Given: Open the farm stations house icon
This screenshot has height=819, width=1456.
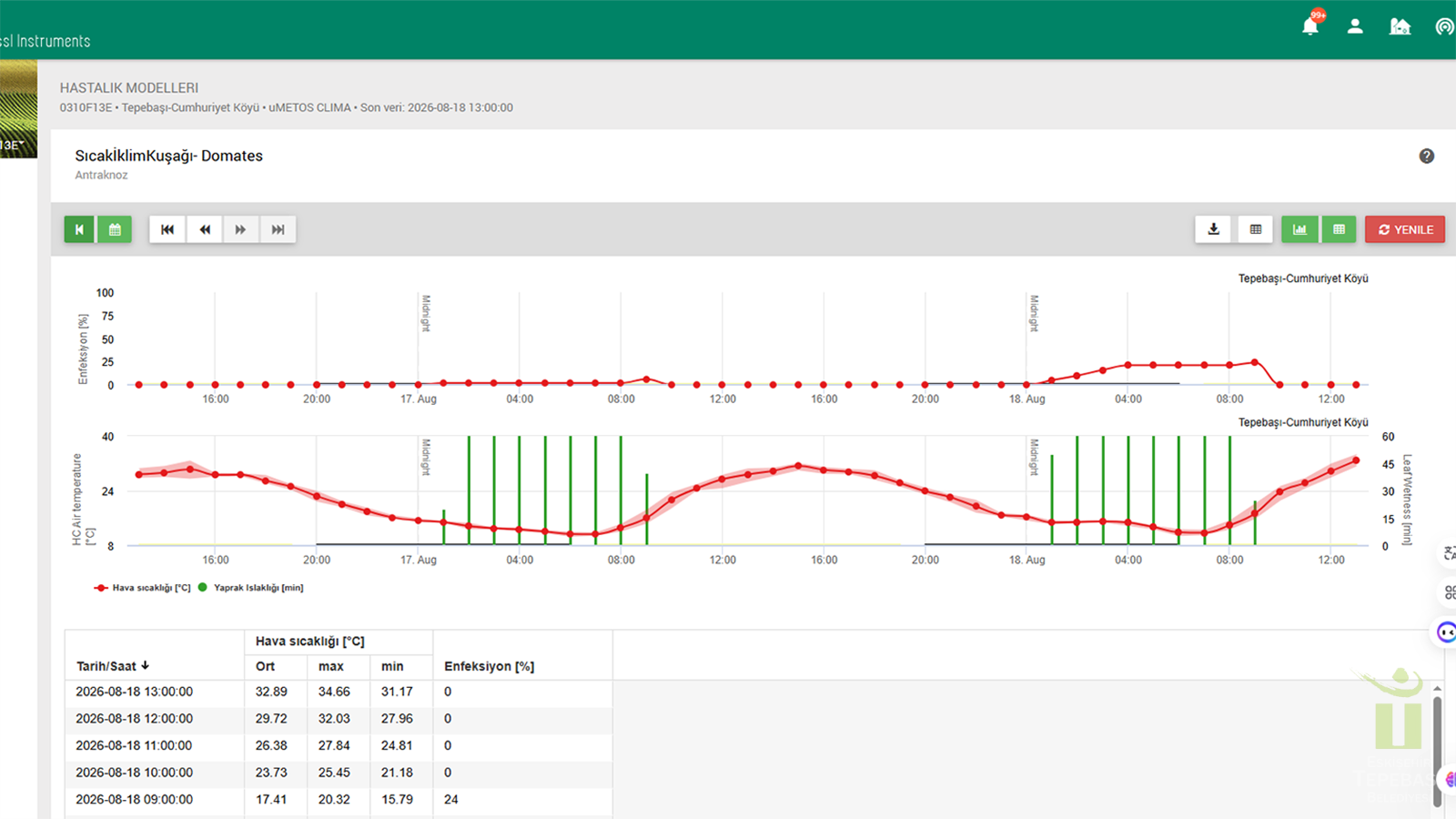Looking at the screenshot, I should (1400, 26).
